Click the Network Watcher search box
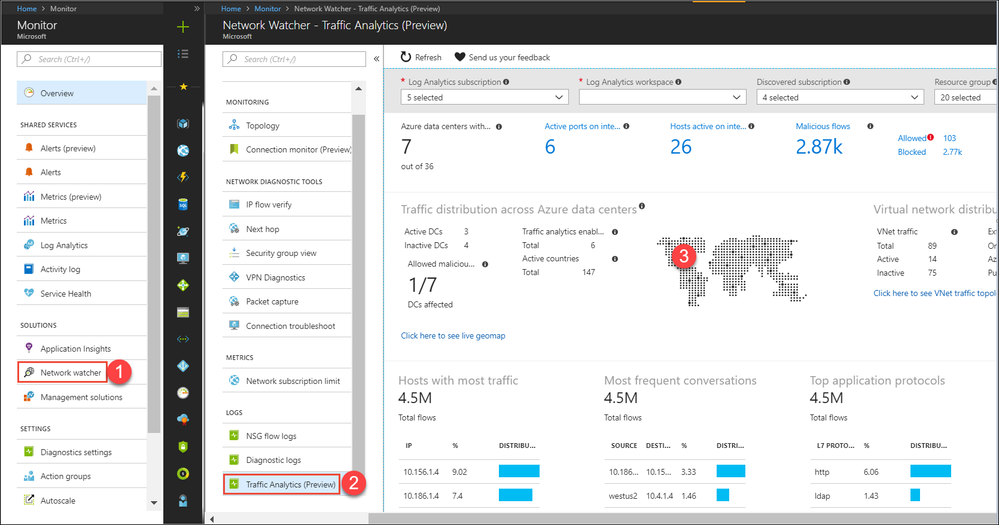 [294, 59]
